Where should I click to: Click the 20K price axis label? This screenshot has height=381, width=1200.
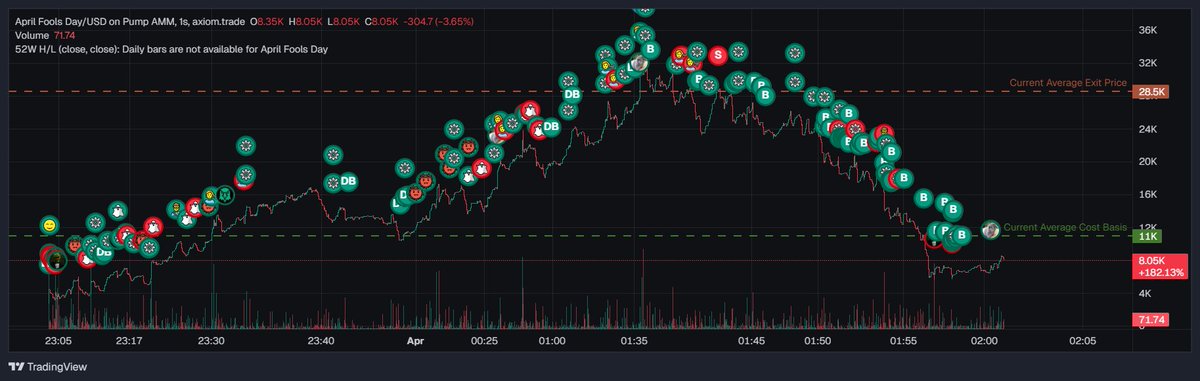[x=1147, y=162]
